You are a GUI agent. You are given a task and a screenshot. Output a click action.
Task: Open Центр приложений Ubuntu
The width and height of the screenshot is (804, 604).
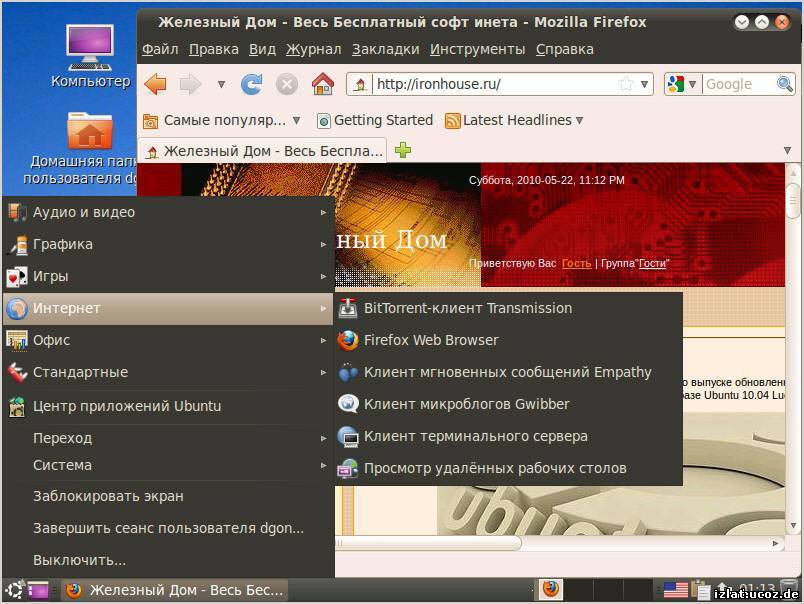point(168,406)
